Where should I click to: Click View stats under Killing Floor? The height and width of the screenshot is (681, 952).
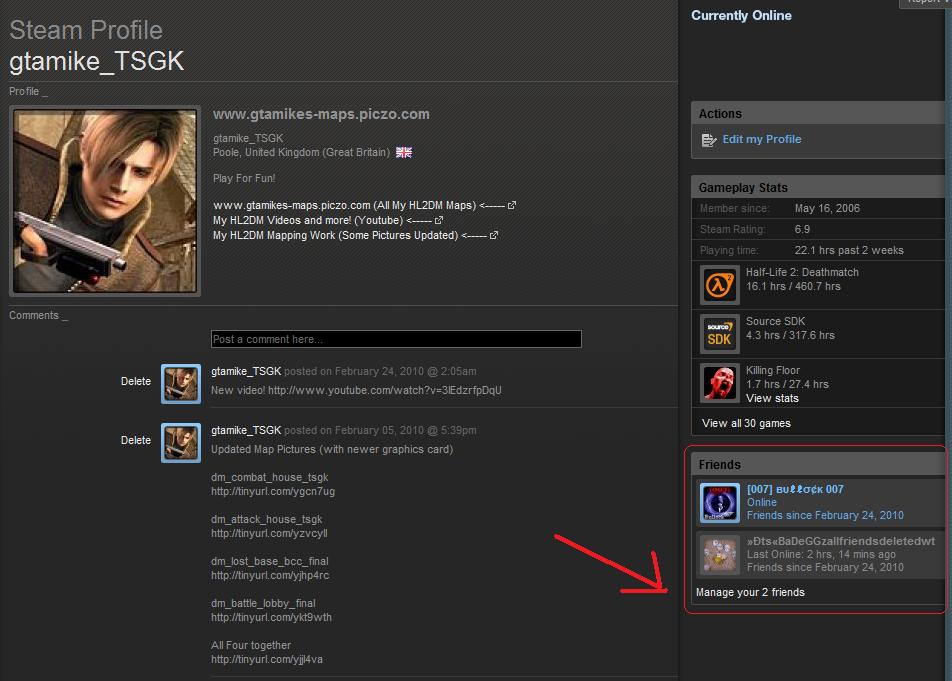coord(772,398)
